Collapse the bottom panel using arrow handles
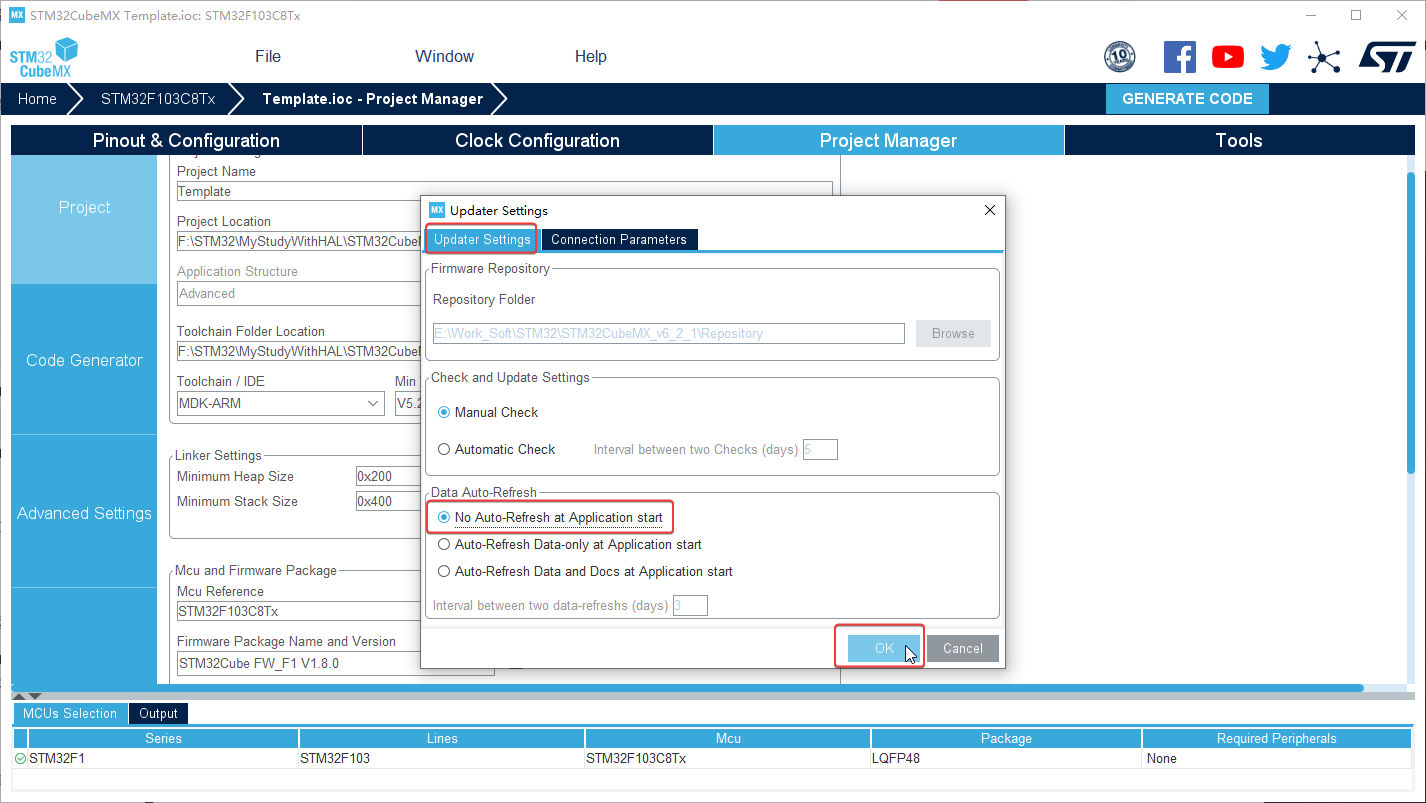The height and width of the screenshot is (803, 1426). point(28,695)
